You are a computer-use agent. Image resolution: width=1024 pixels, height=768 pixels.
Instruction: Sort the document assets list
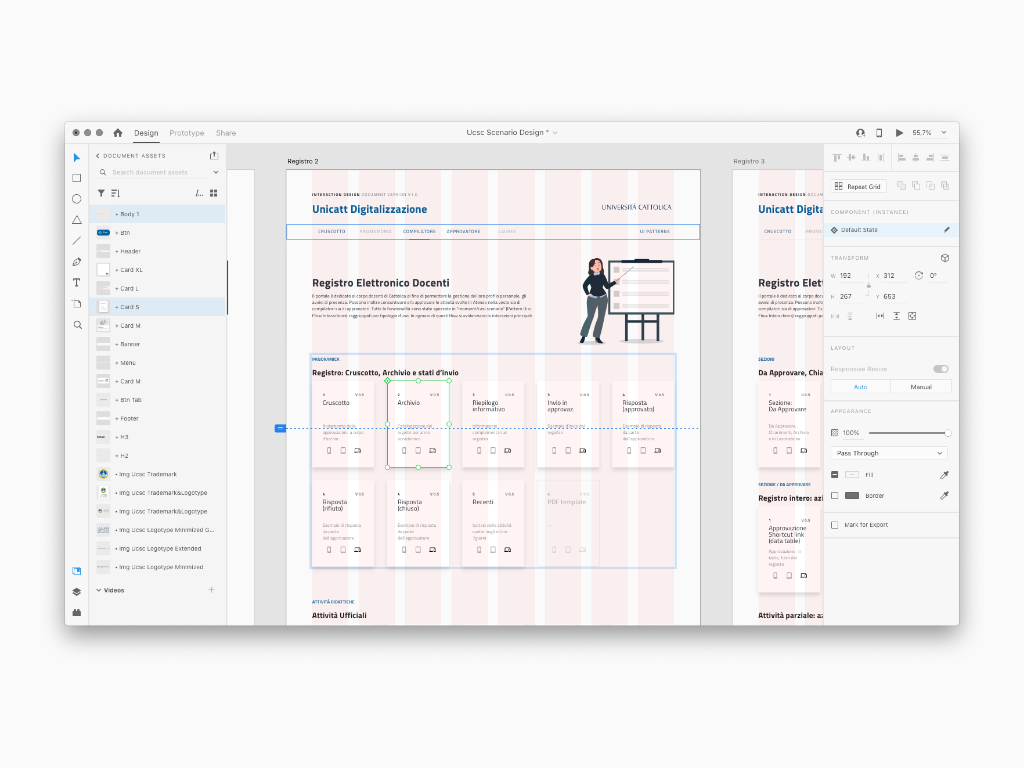[116, 193]
